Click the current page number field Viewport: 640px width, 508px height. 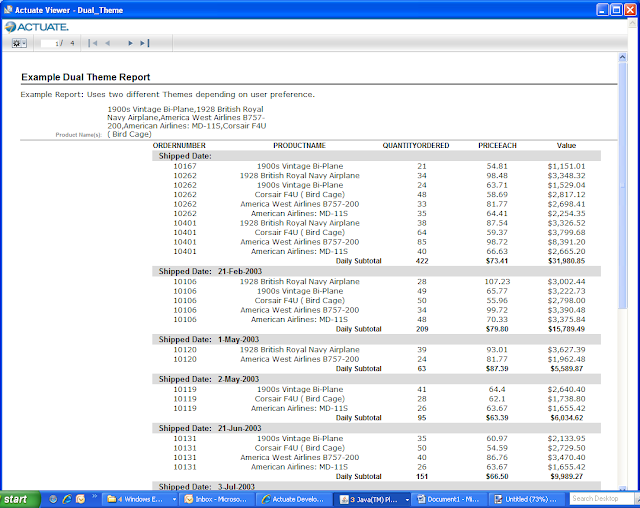pyautogui.click(x=49, y=43)
